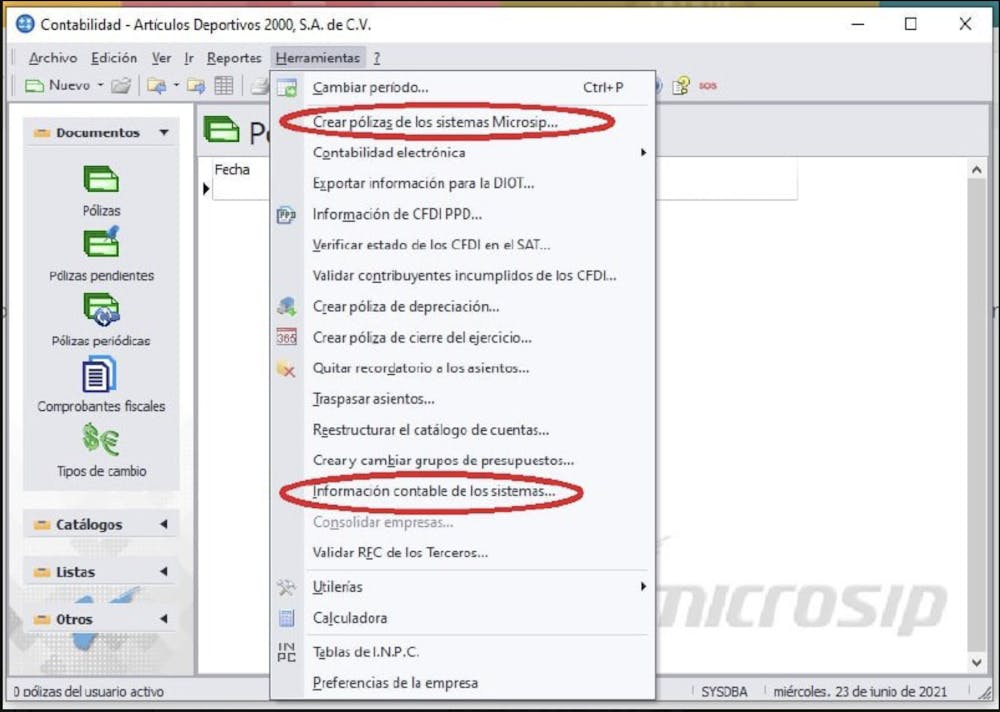Open Calculadora from the Herramientas menu
The image size is (1000, 712).
463,618
